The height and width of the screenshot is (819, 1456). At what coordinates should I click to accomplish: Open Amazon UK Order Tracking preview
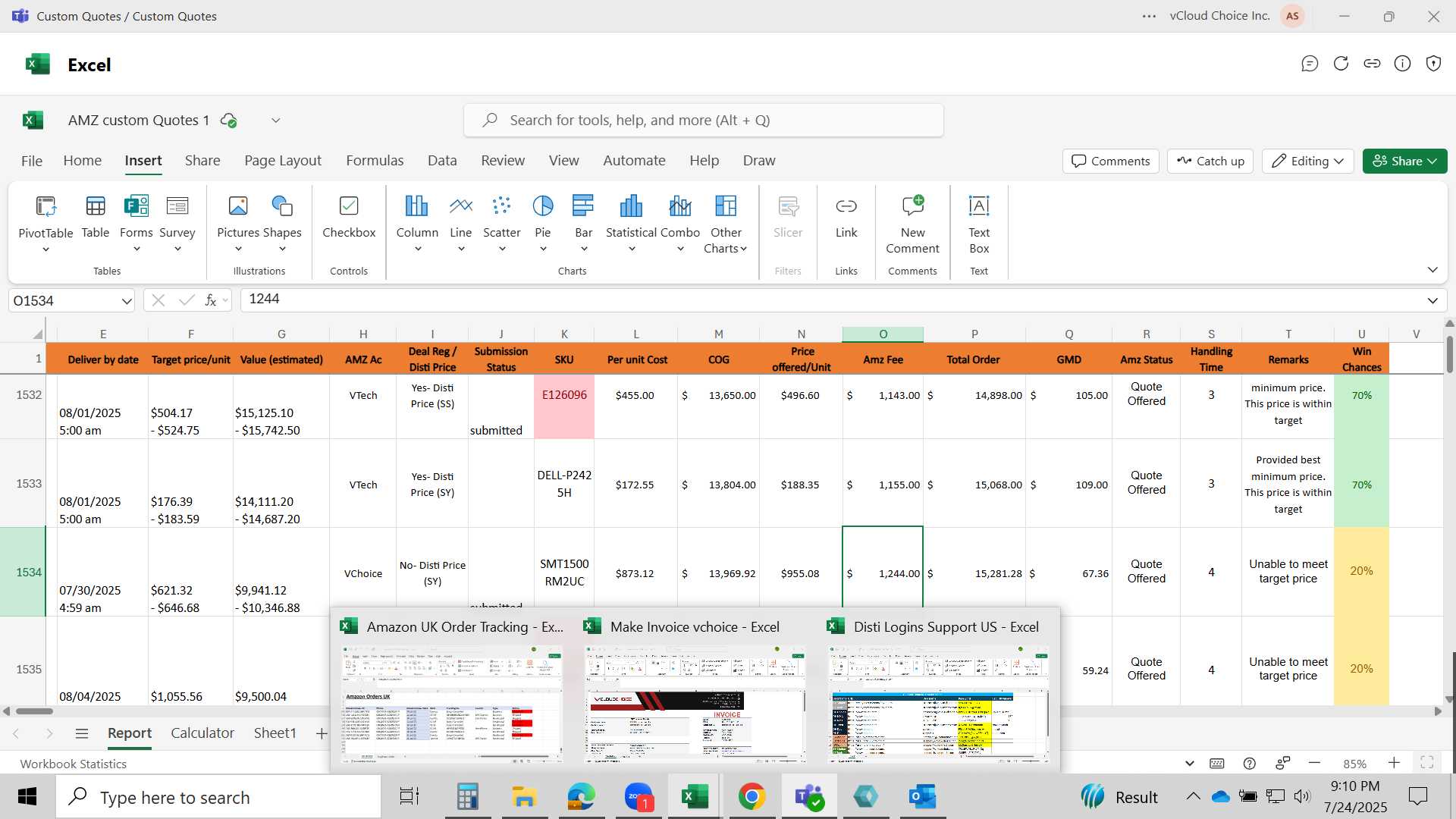tap(452, 690)
